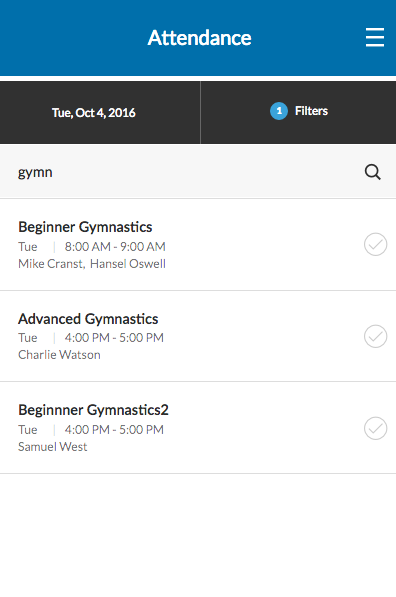
Task: Open the Beginnner Gymnastics2 class
Action: (x=198, y=428)
